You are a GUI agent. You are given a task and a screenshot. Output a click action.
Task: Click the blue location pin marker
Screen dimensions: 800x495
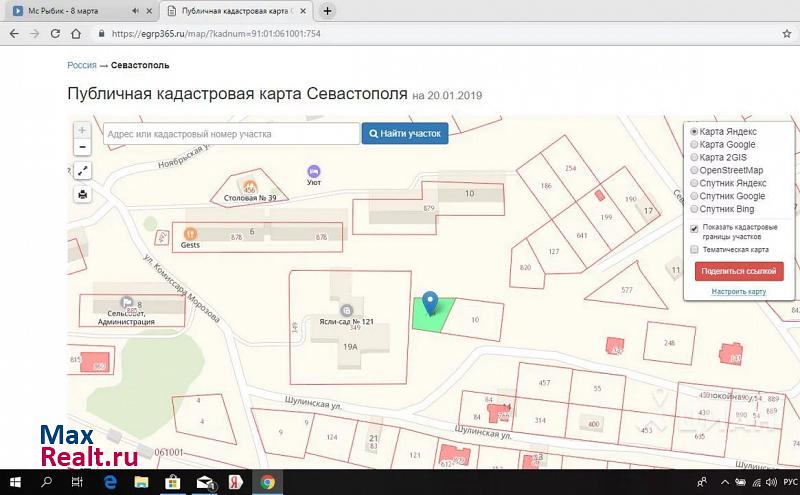click(431, 303)
